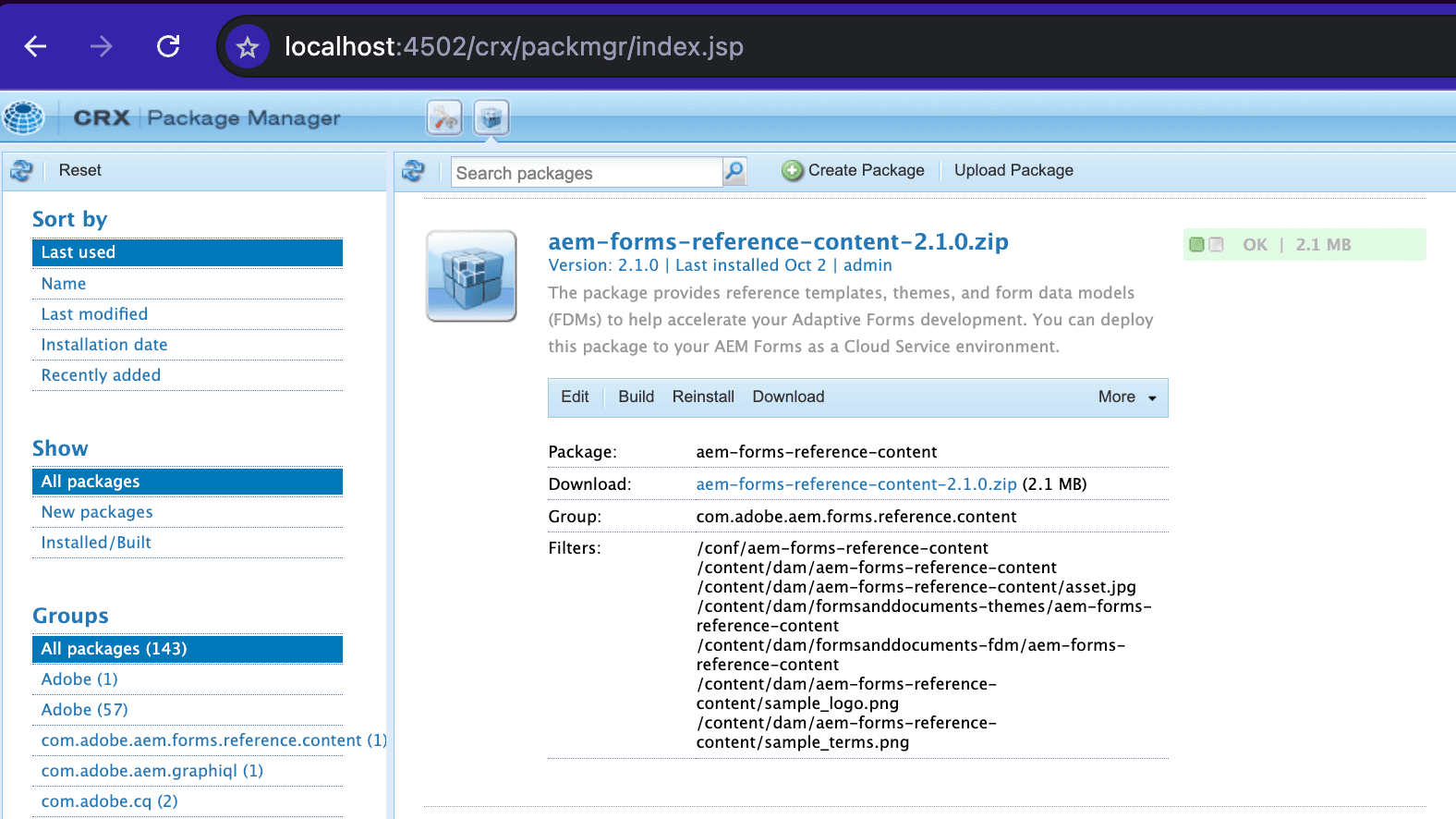
Task: Go back with the browser back arrow
Action: pos(35,46)
